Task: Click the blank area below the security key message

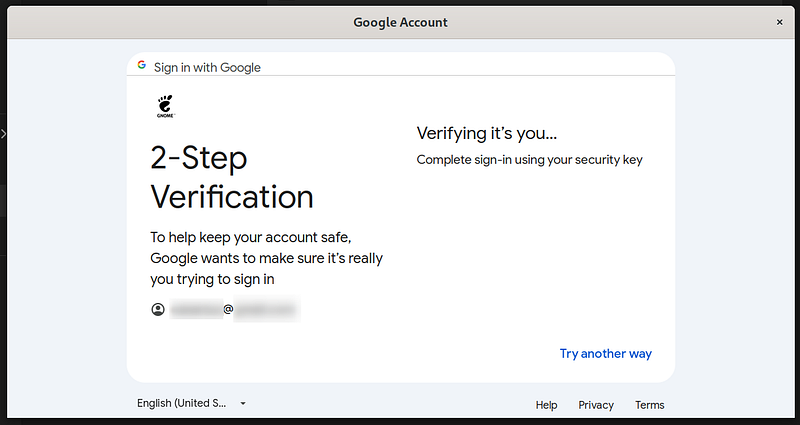Action: [533, 255]
